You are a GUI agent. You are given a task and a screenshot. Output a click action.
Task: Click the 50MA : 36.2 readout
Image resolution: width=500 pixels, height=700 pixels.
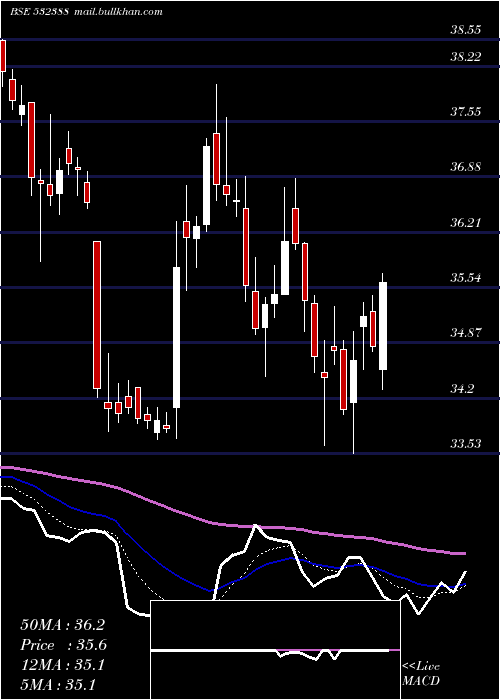62,625
